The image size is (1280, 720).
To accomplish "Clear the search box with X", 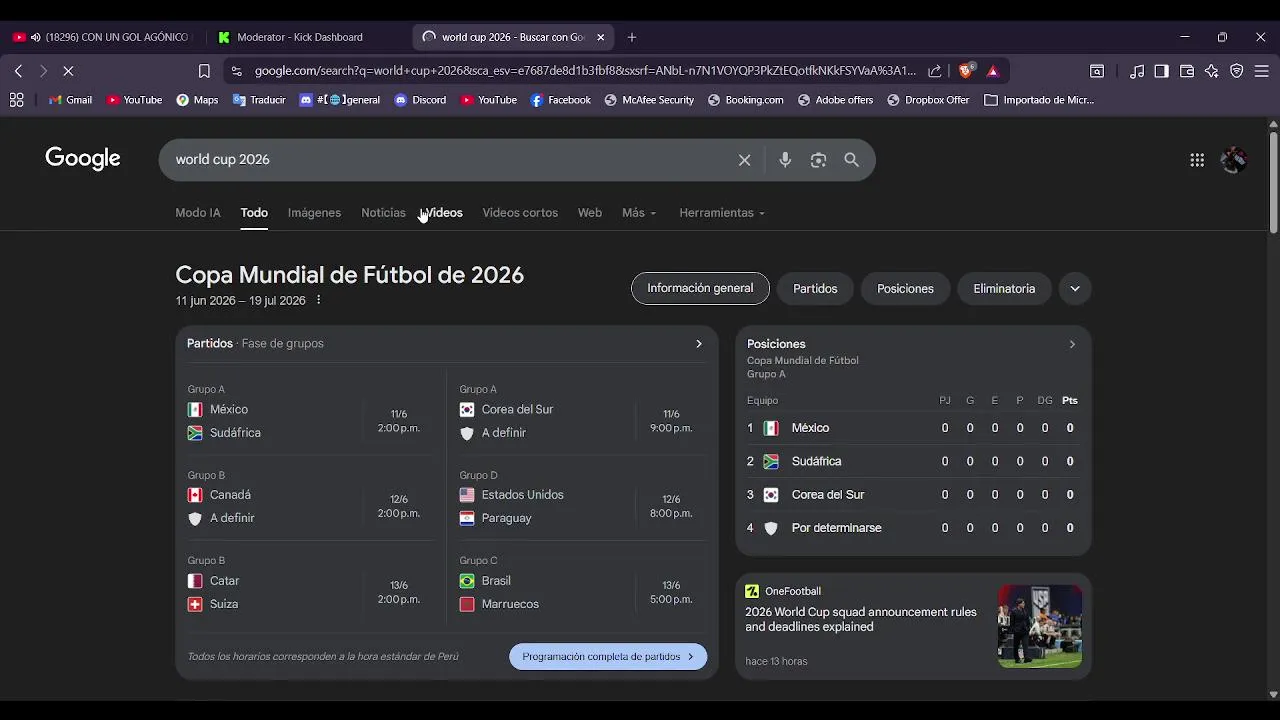I will click(x=744, y=160).
